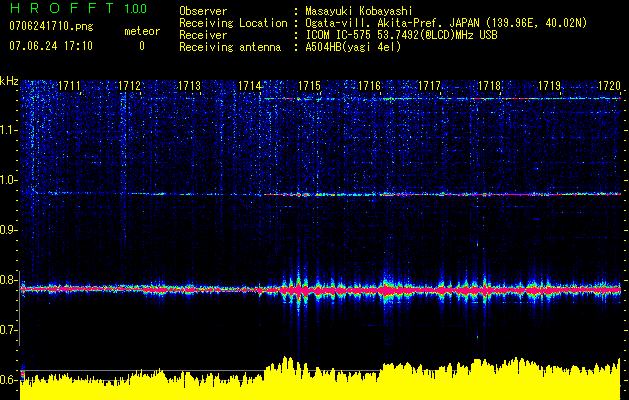This screenshot has height=400, width=629.
Task: Click the kHz axis unit label
Action: [x=9, y=80]
